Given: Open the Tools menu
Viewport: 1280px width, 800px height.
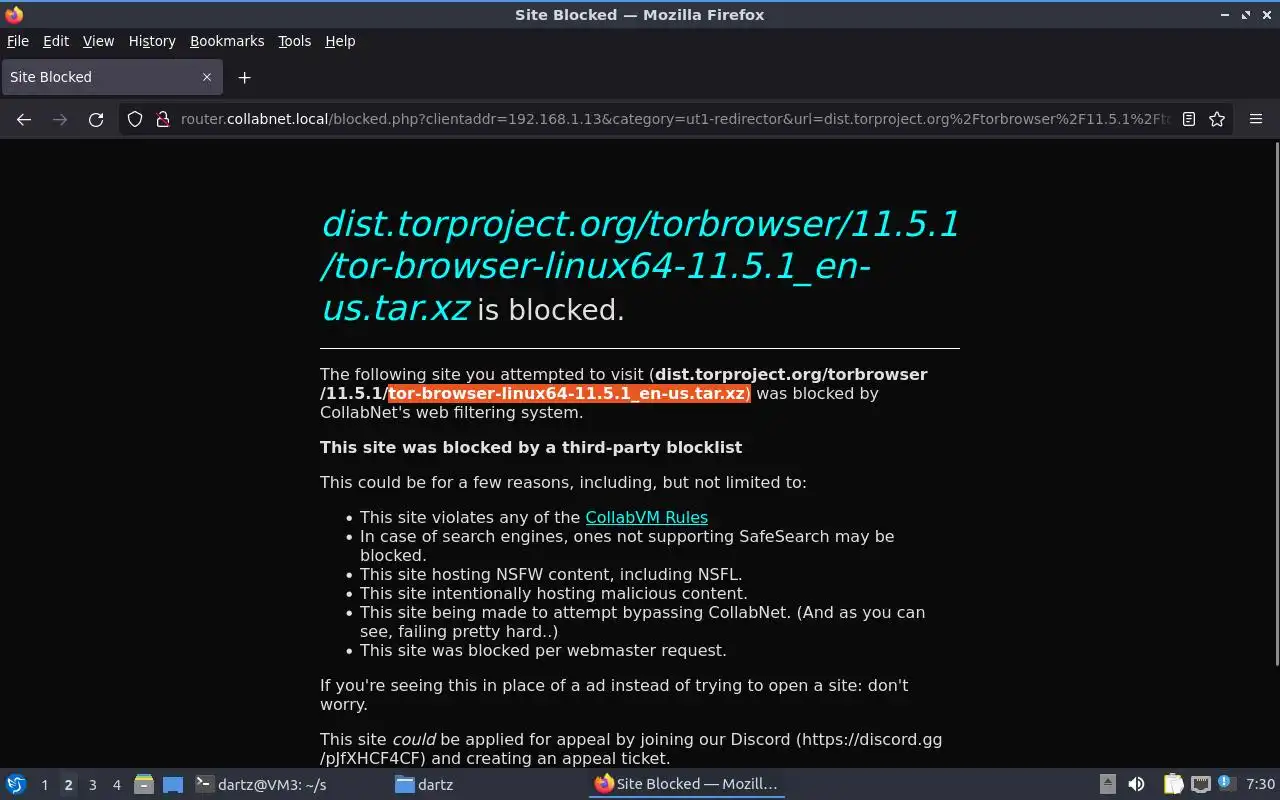Looking at the screenshot, I should 294,41.
